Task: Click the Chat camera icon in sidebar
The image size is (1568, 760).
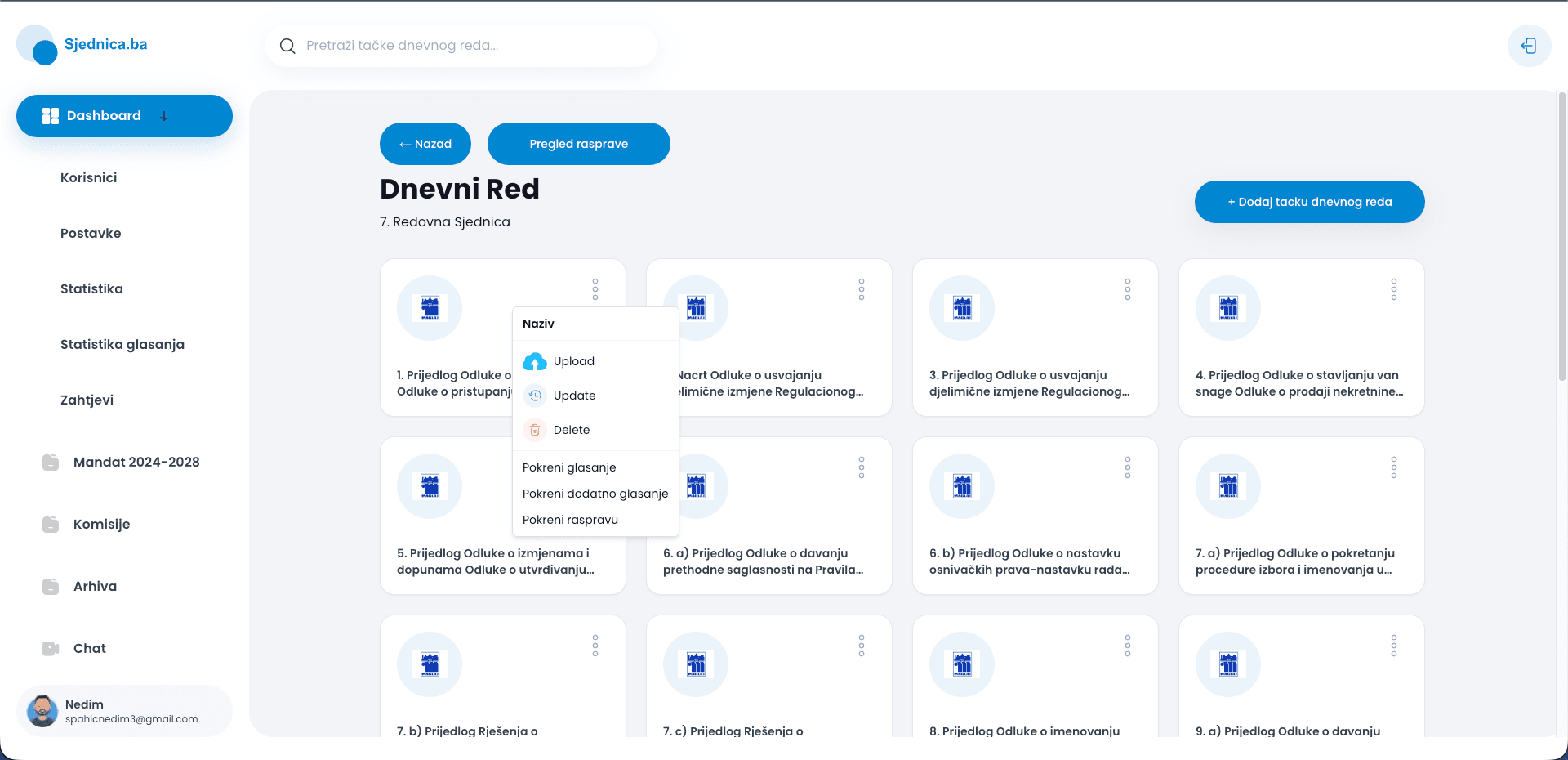Action: pyautogui.click(x=51, y=649)
